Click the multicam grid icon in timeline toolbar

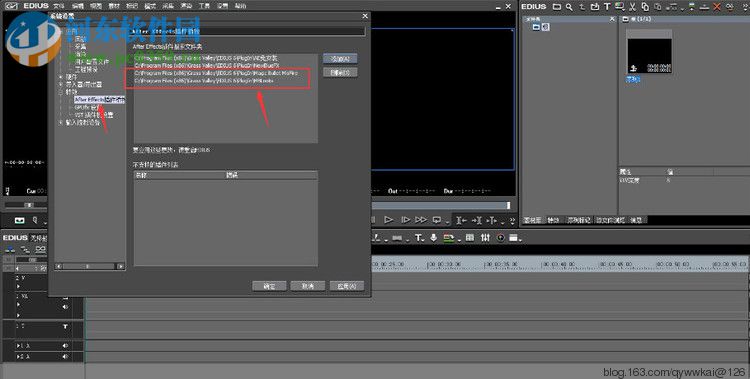tap(470, 238)
